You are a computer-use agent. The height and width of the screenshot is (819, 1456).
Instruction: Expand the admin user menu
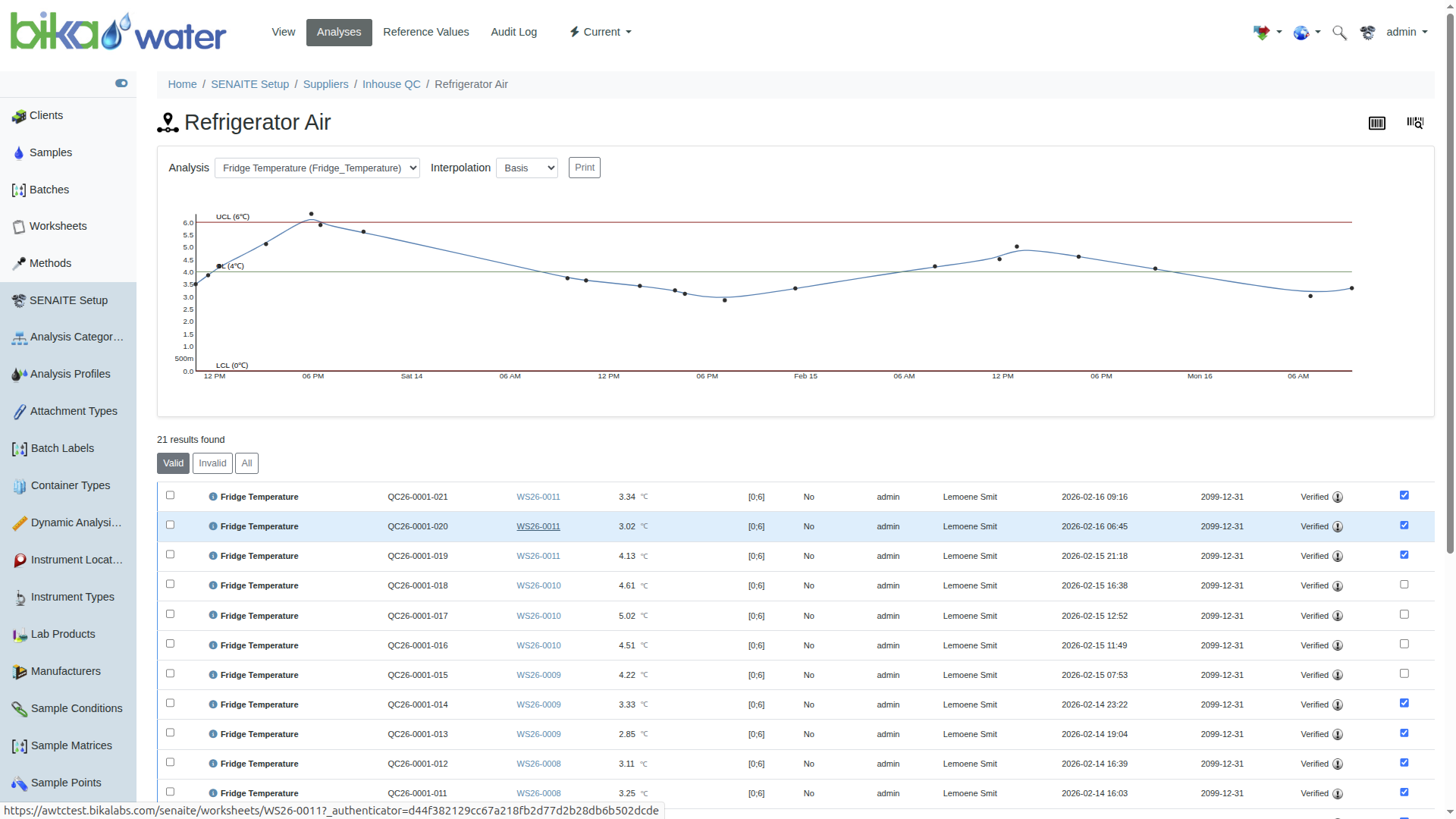[1407, 32]
